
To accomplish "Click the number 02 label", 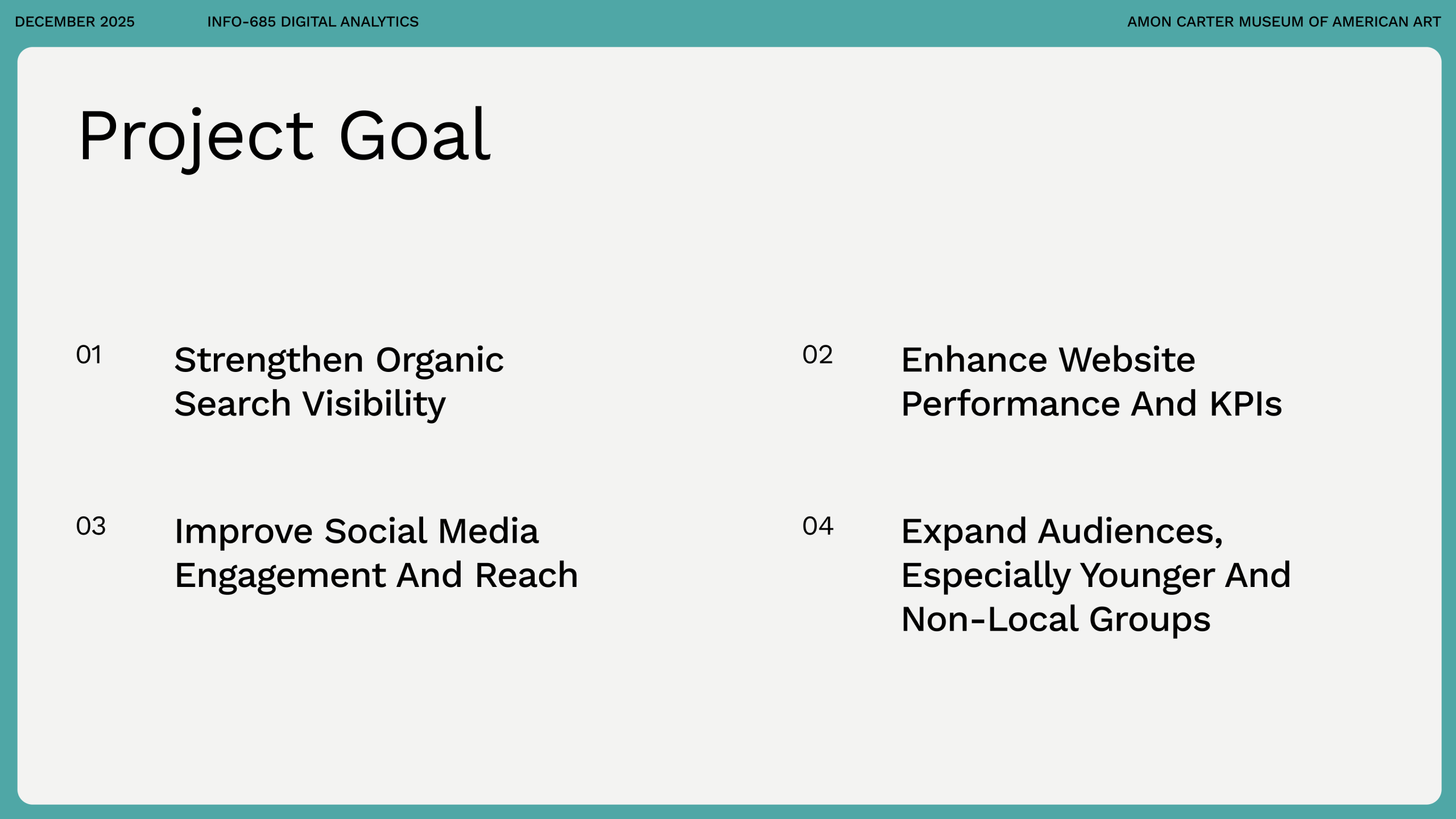I will click(817, 355).
